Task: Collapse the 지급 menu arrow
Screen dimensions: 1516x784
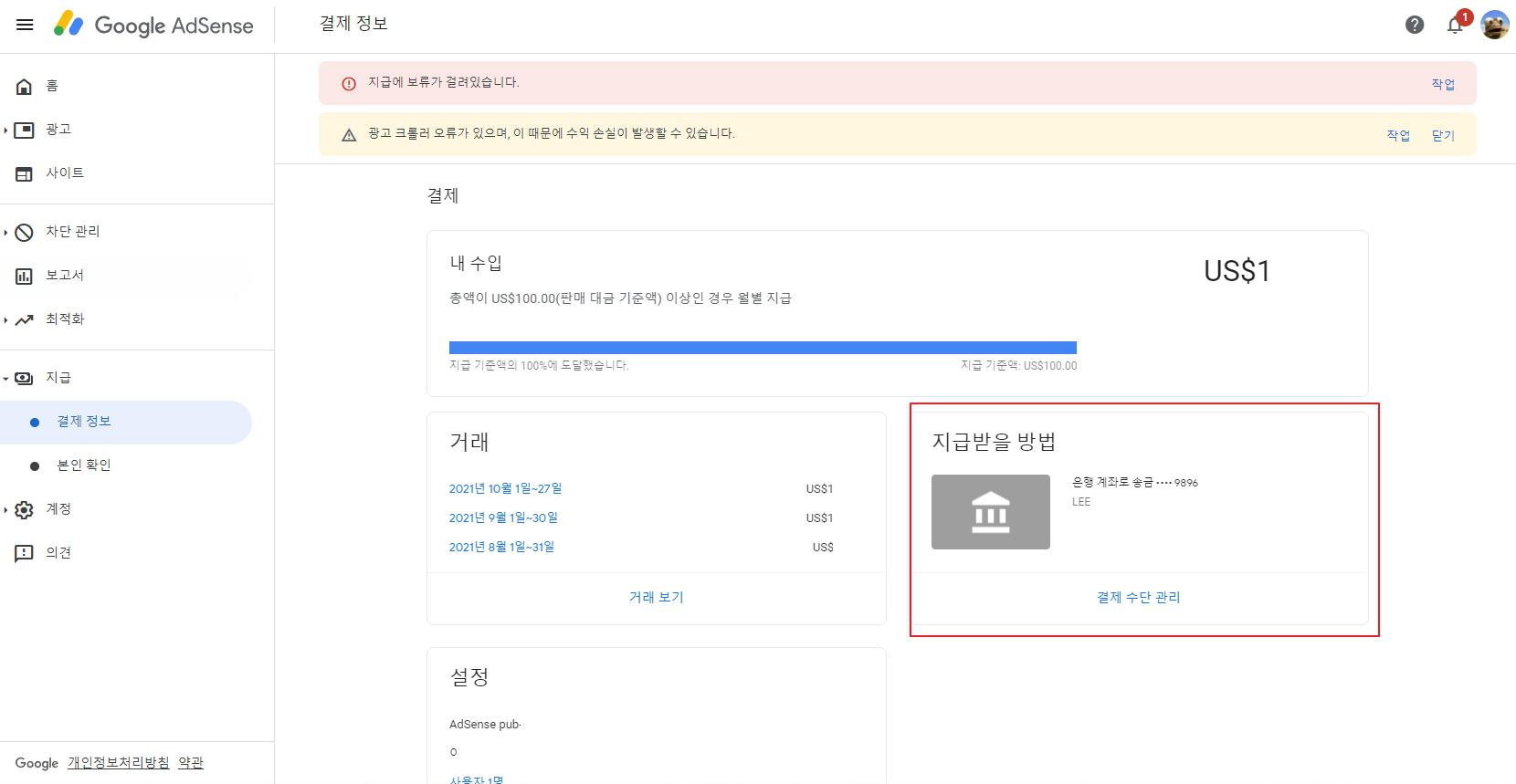Action: pos(5,378)
